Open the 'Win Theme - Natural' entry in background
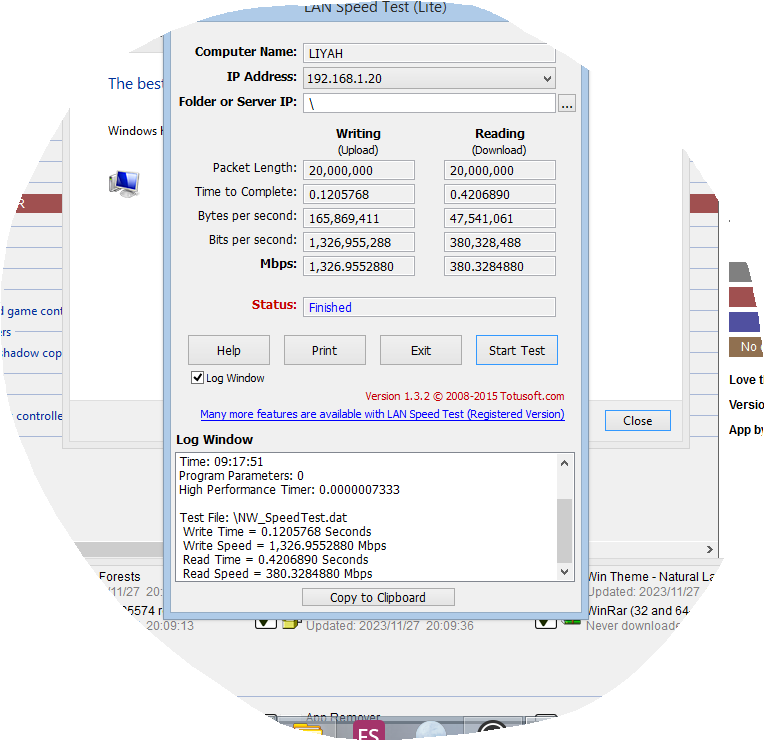Viewport: 765px width, 741px height. 650,577
